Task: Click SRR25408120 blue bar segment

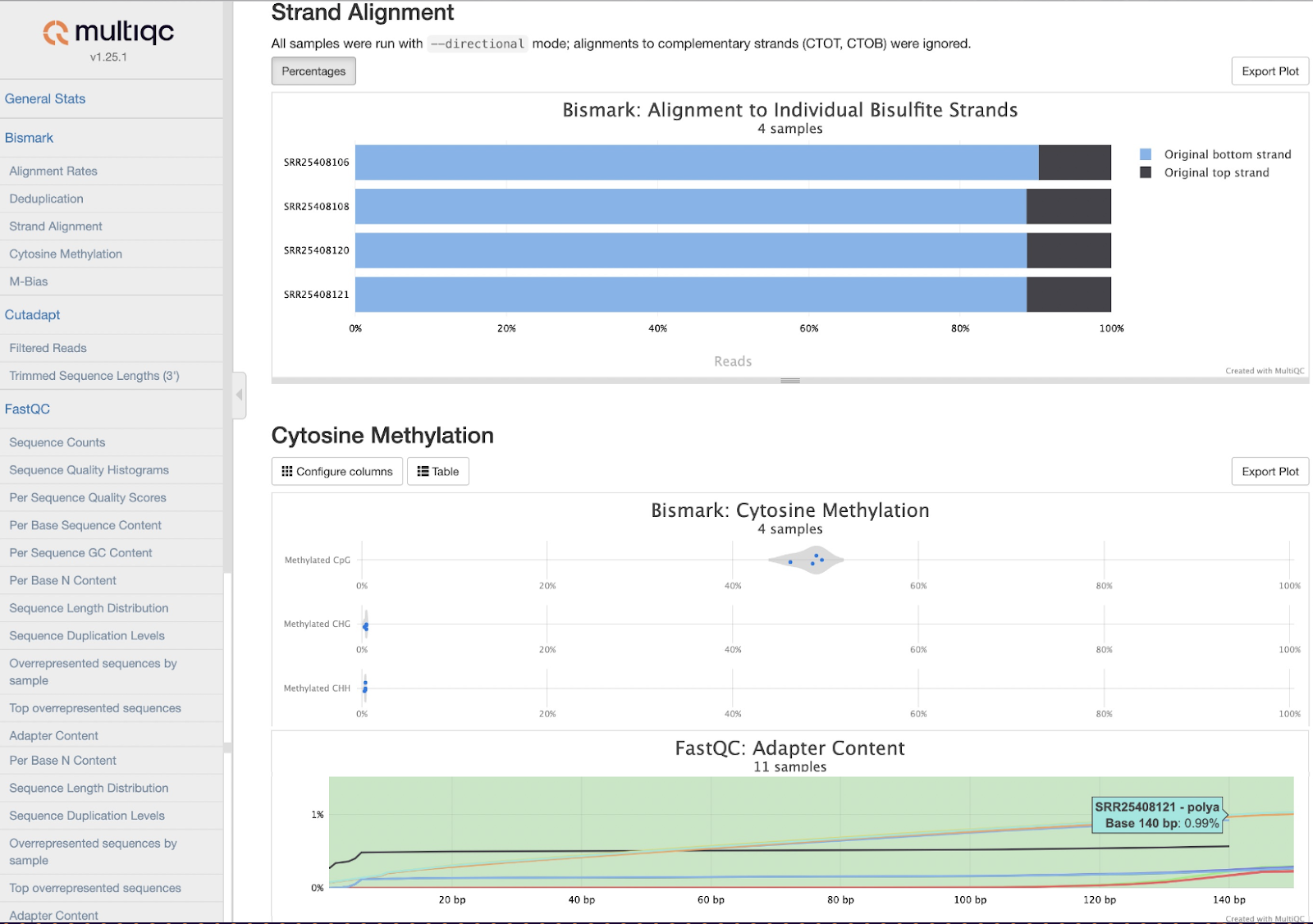Action: coord(691,250)
